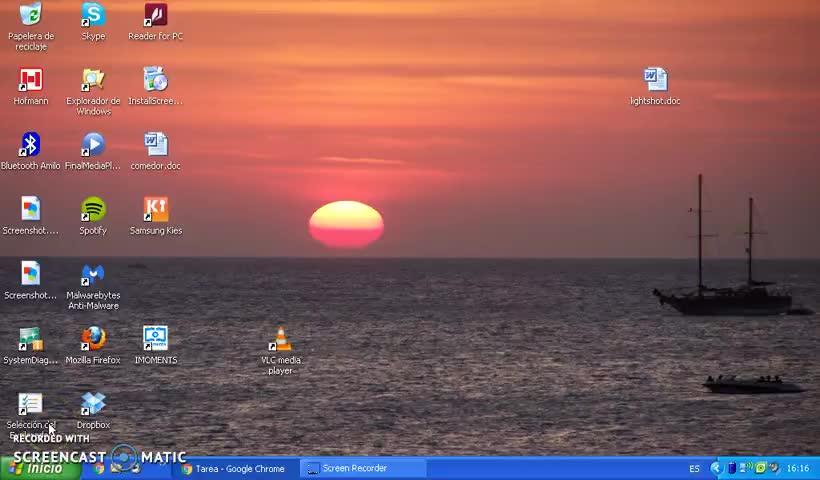Image resolution: width=820 pixels, height=480 pixels.
Task: Click the Spotify desktop shortcut
Action: [x=93, y=211]
